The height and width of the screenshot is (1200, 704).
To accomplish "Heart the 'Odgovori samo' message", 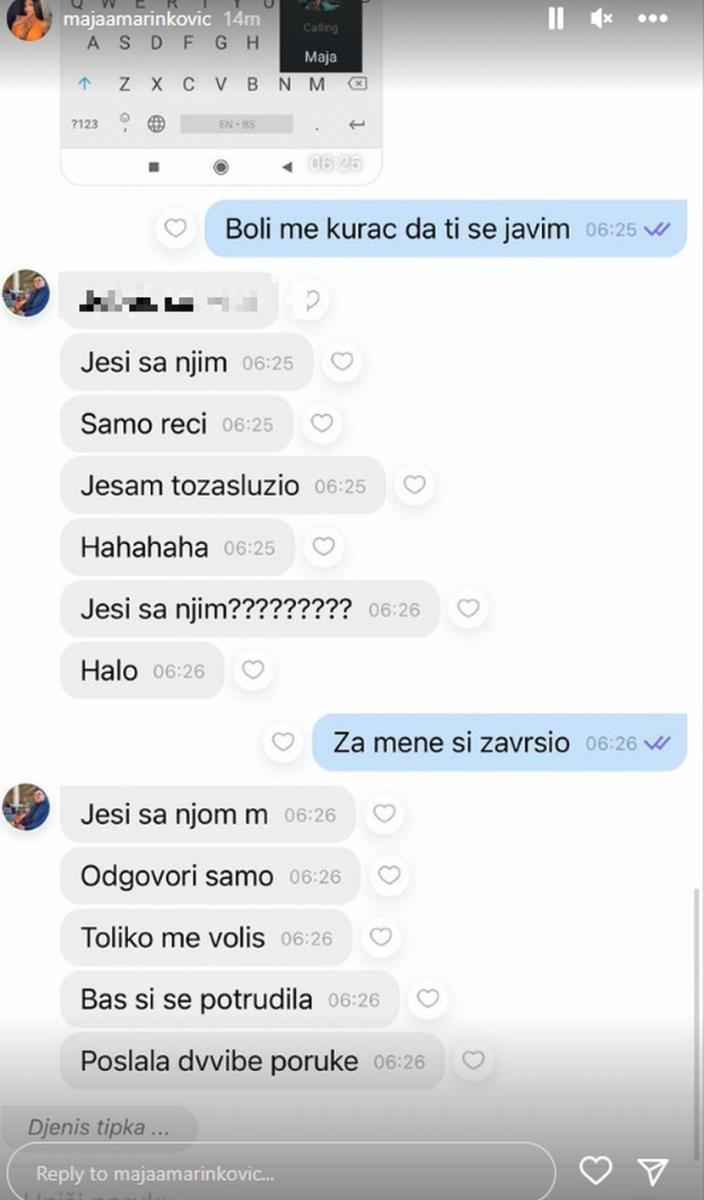I will coord(389,876).
